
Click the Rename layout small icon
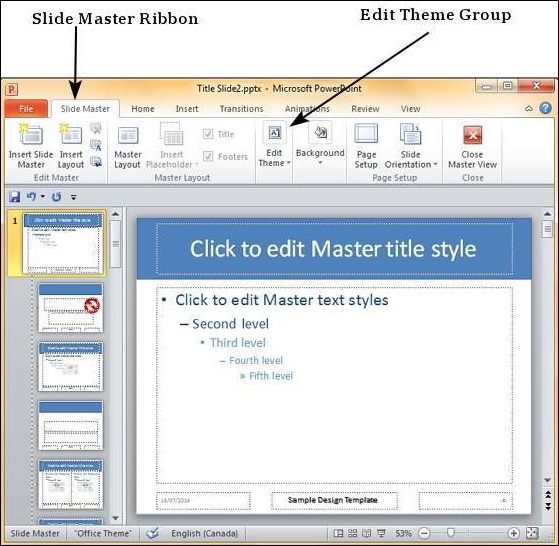click(96, 145)
